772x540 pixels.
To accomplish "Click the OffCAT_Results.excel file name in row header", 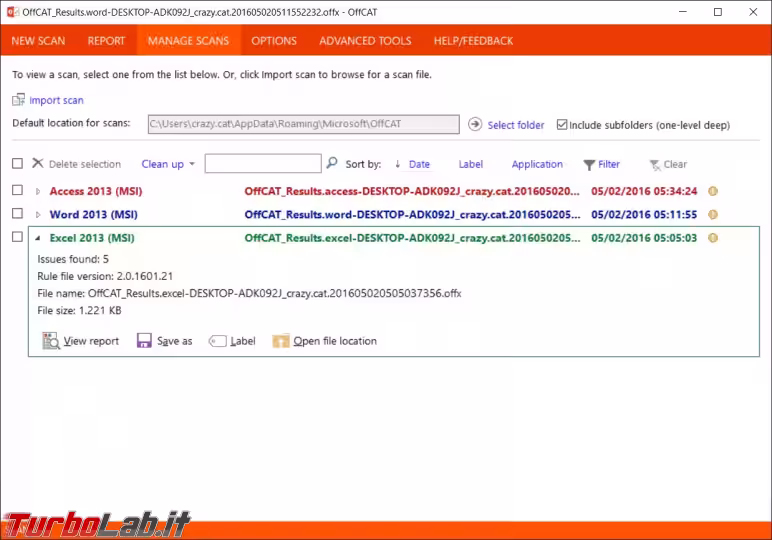I will click(412, 238).
